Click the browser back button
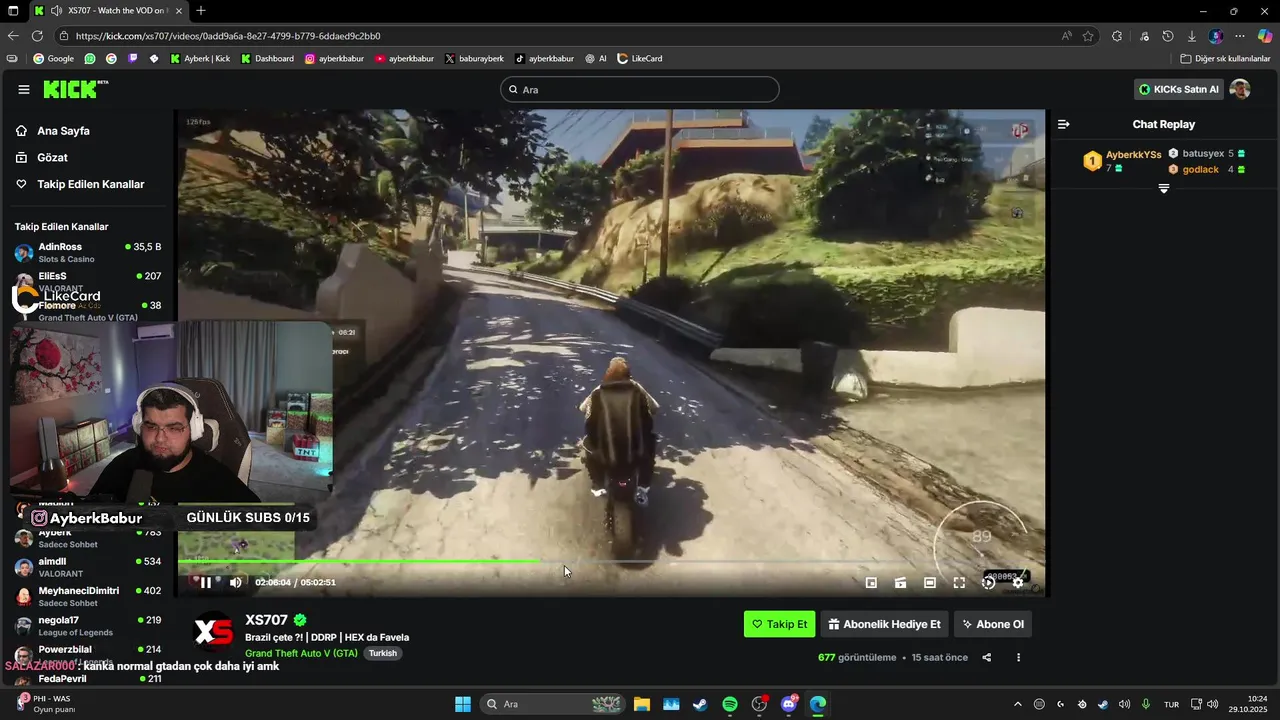The height and width of the screenshot is (720, 1280). pyautogui.click(x=13, y=36)
